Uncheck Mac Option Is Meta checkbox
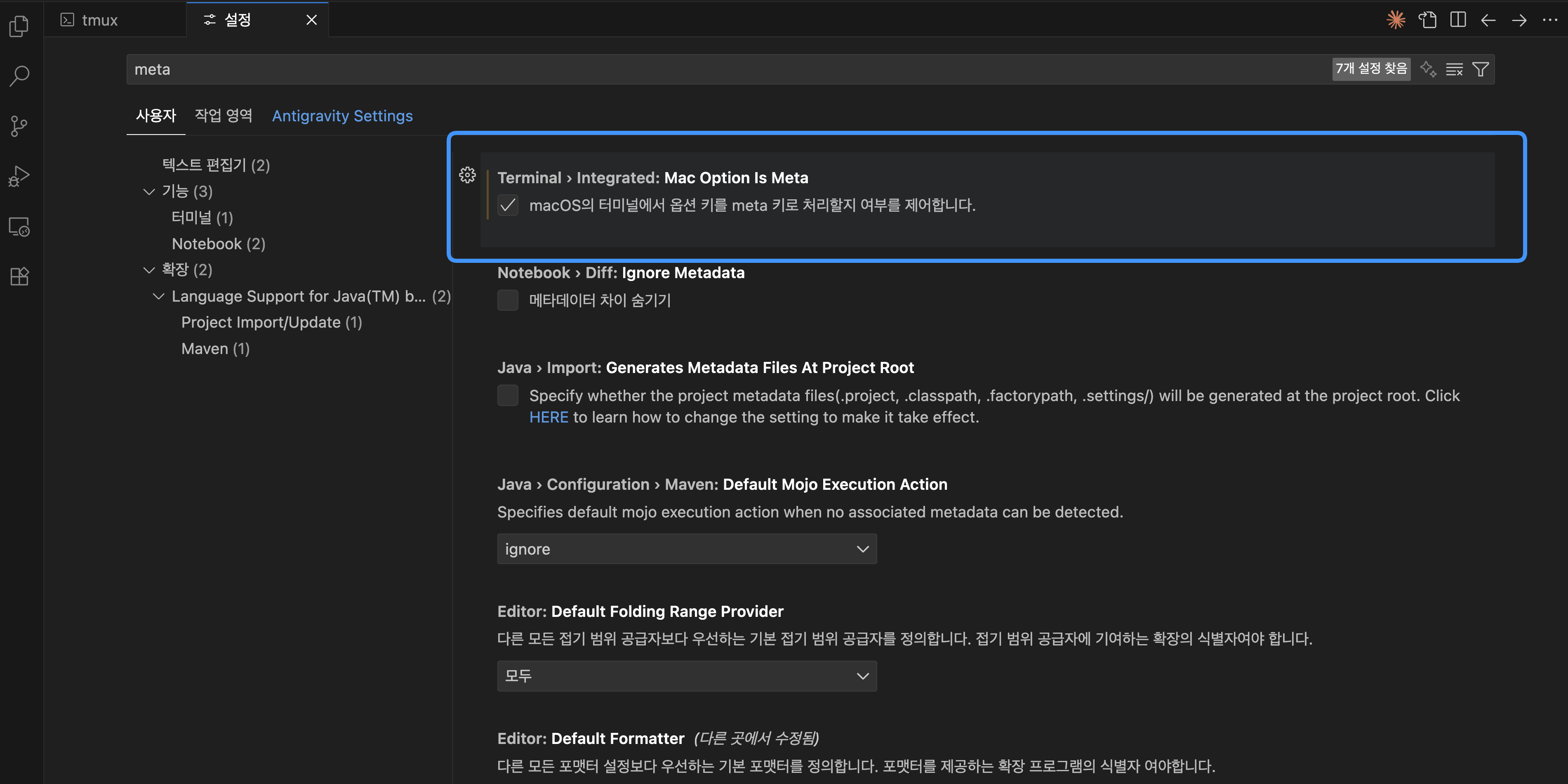Viewport: 1568px width, 784px height. click(508, 205)
